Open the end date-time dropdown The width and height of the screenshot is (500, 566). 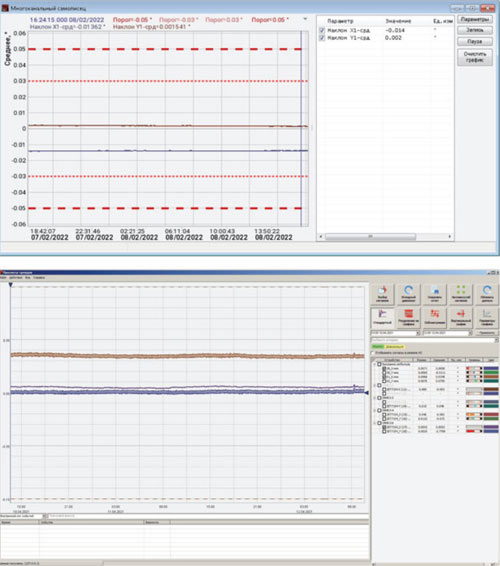point(470,333)
